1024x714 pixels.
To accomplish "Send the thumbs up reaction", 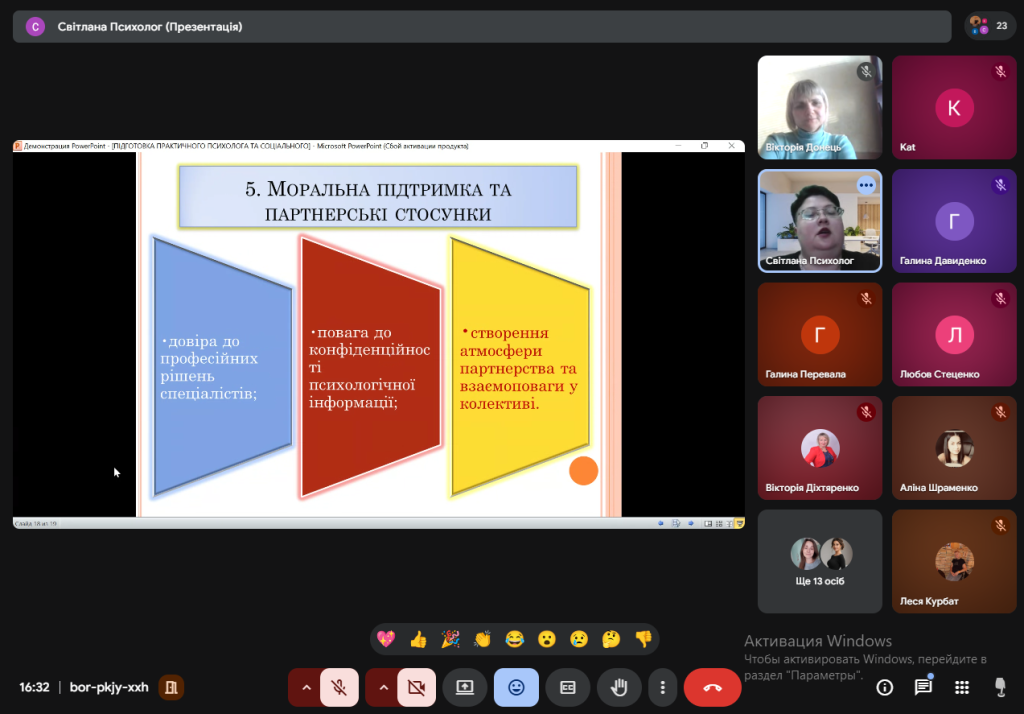I will [x=418, y=638].
